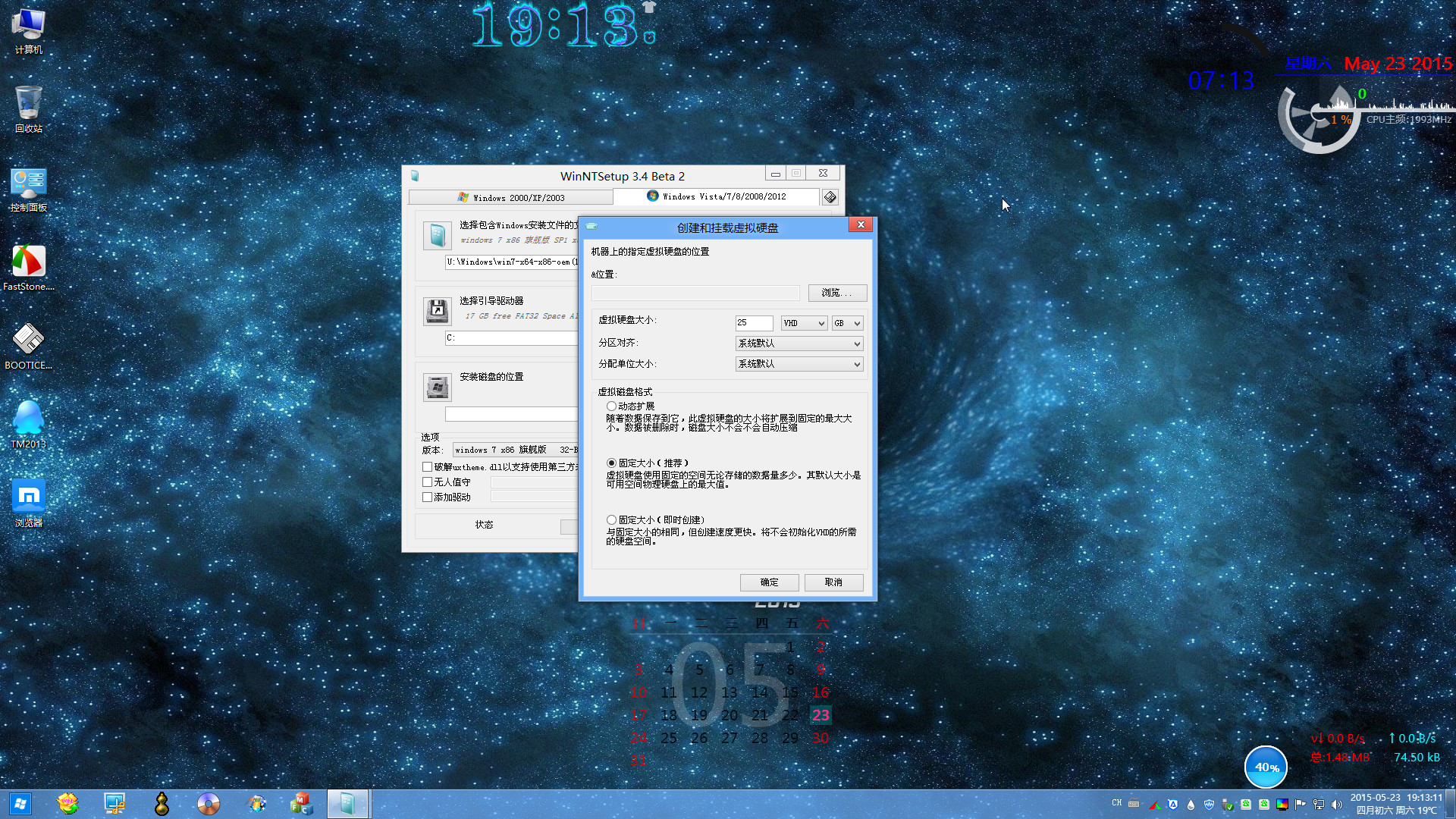Open the Windows Start button

(x=20, y=804)
